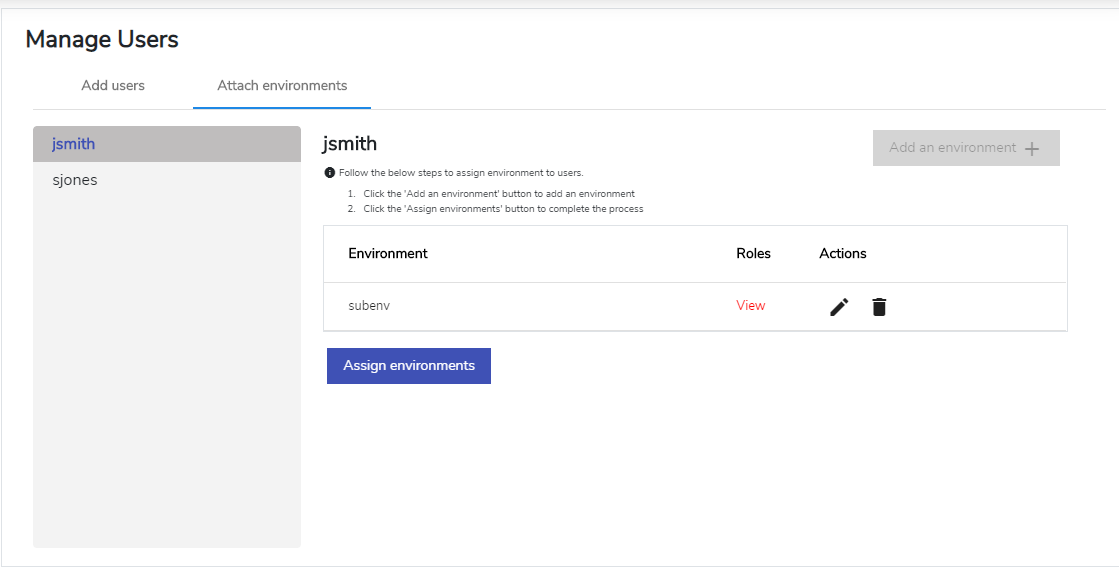Click empty area of the user list panel
The width and height of the screenshot is (1119, 581).
[x=167, y=371]
